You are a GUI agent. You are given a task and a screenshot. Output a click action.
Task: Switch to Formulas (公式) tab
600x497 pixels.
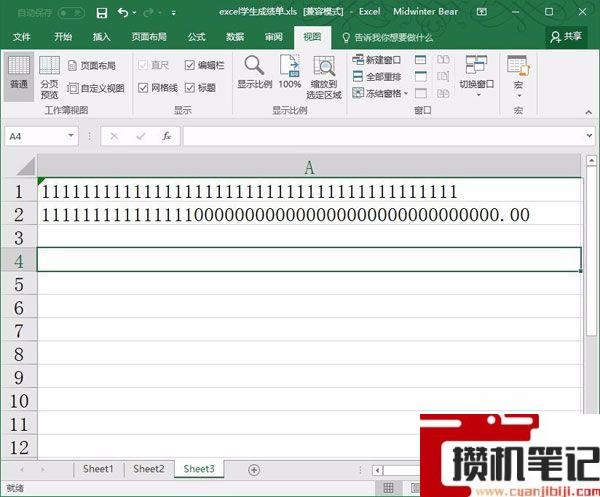click(197, 37)
